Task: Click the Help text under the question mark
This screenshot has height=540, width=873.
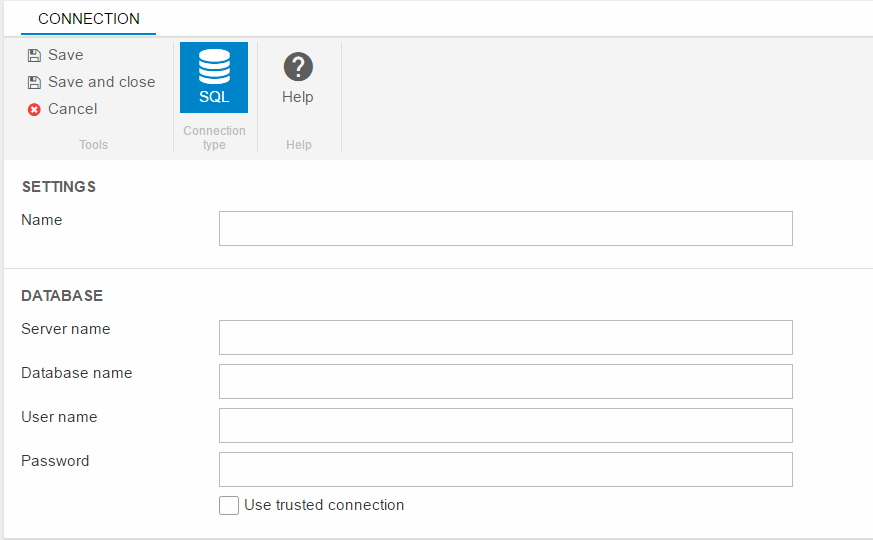Action: click(298, 97)
